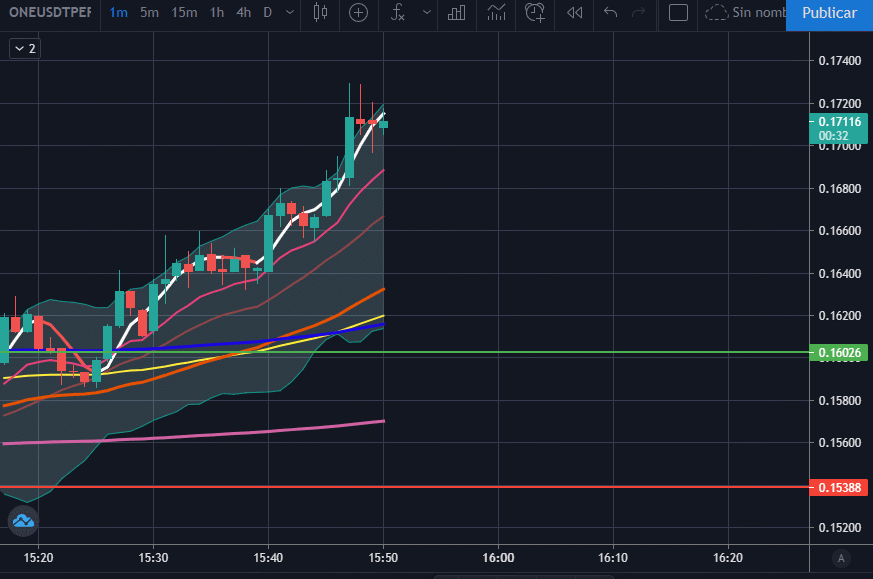Click the 16:20 time axis label

[x=728, y=558]
